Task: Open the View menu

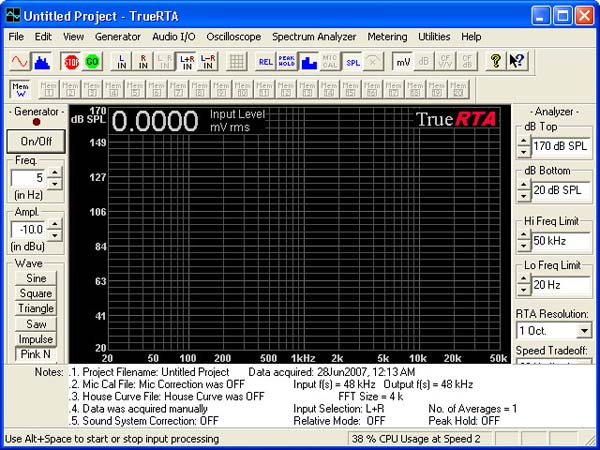Action: pos(73,37)
